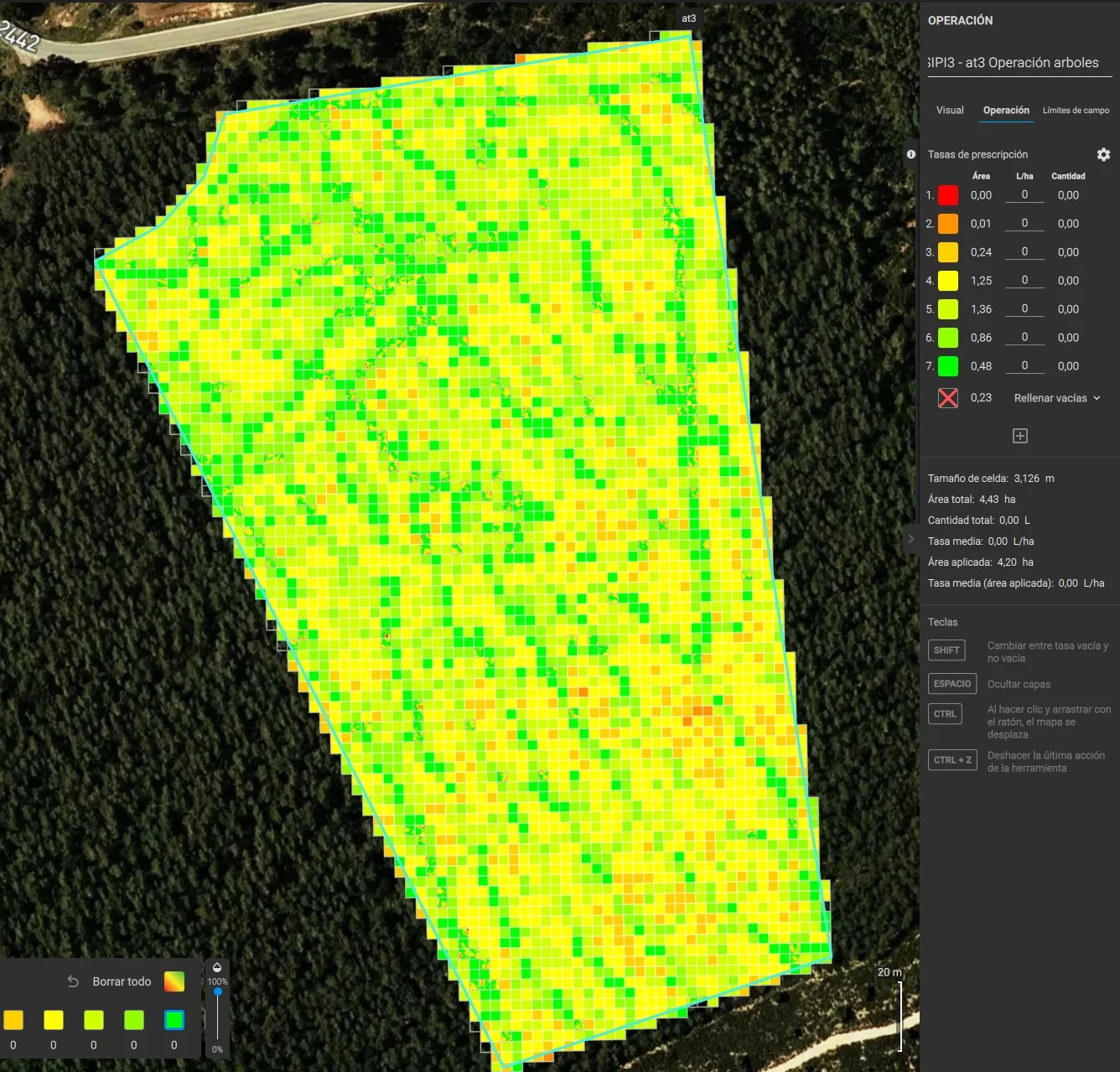Viewport: 1120px width, 1072px height.
Task: Add a new rate with plus icon
Action: click(x=1020, y=436)
